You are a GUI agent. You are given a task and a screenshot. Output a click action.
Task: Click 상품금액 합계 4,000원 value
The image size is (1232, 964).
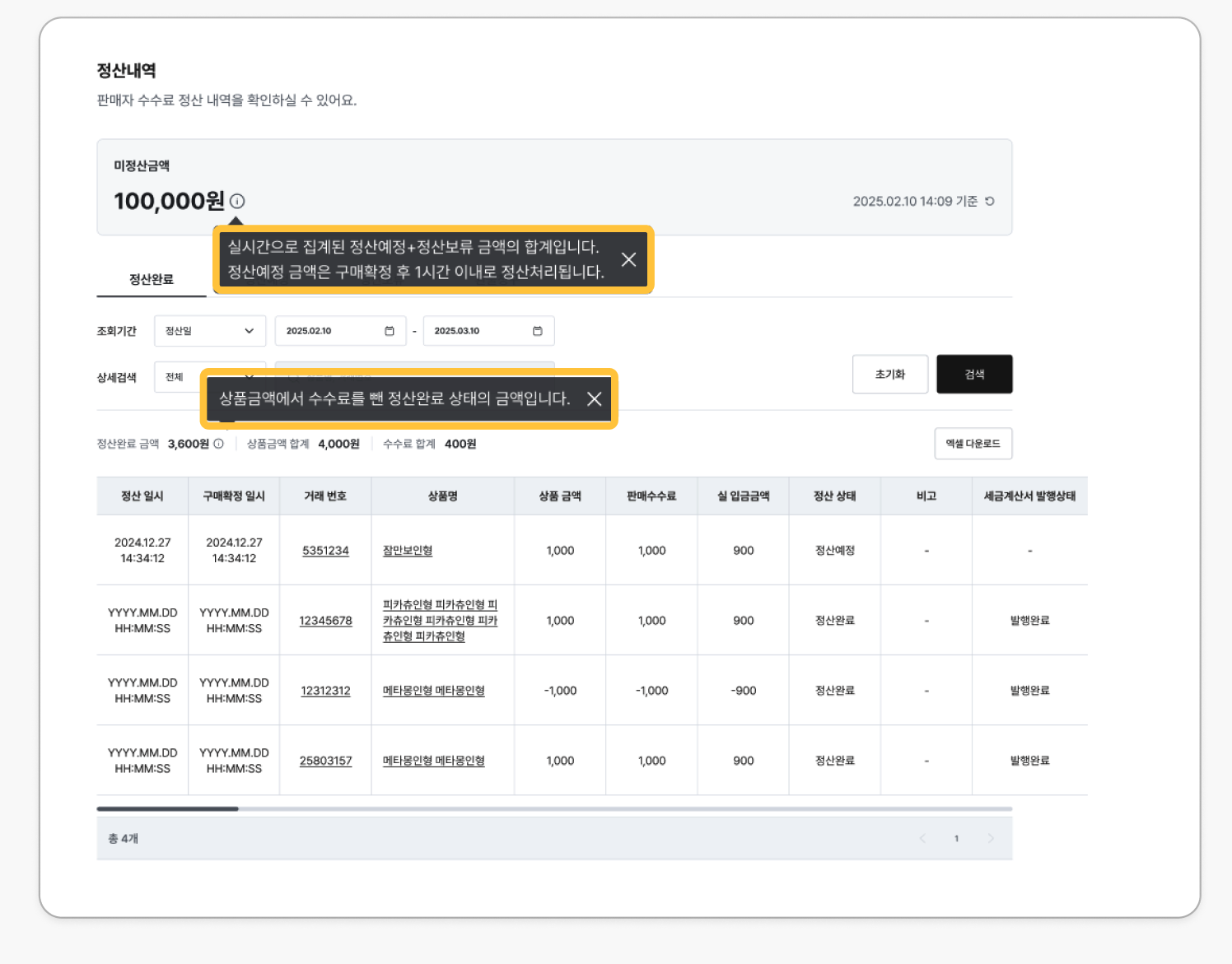[338, 444]
